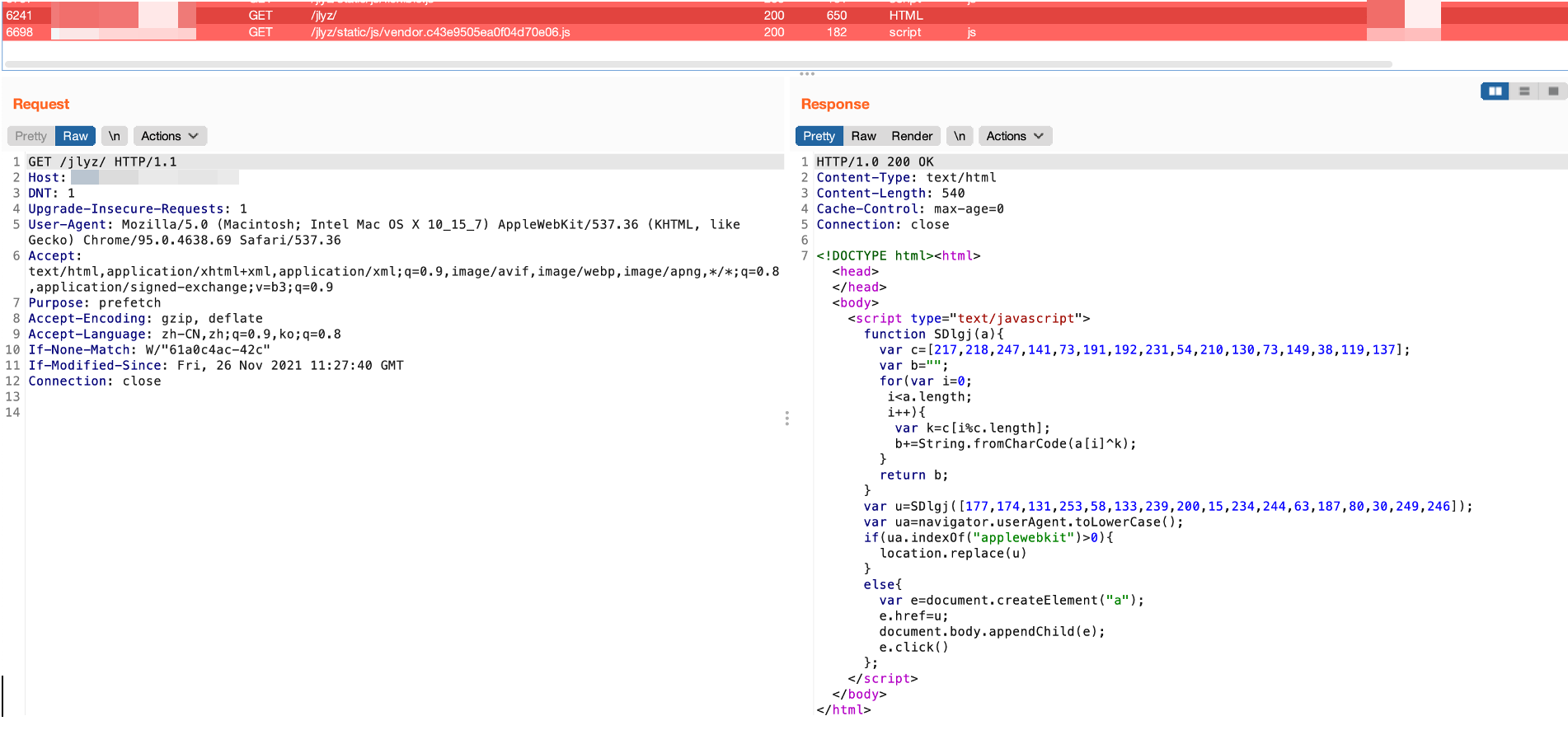Click the e.href=u; line
This screenshot has width=1568, height=730.
click(913, 615)
